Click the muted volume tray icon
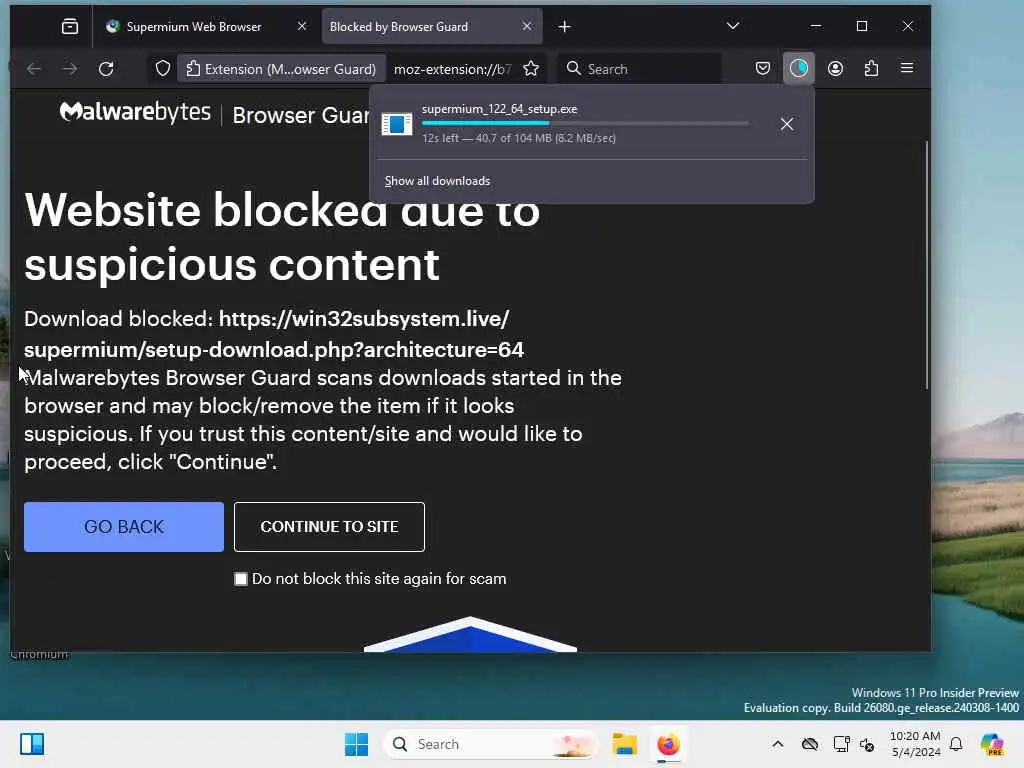Viewport: 1024px width, 768px height. pos(867,744)
